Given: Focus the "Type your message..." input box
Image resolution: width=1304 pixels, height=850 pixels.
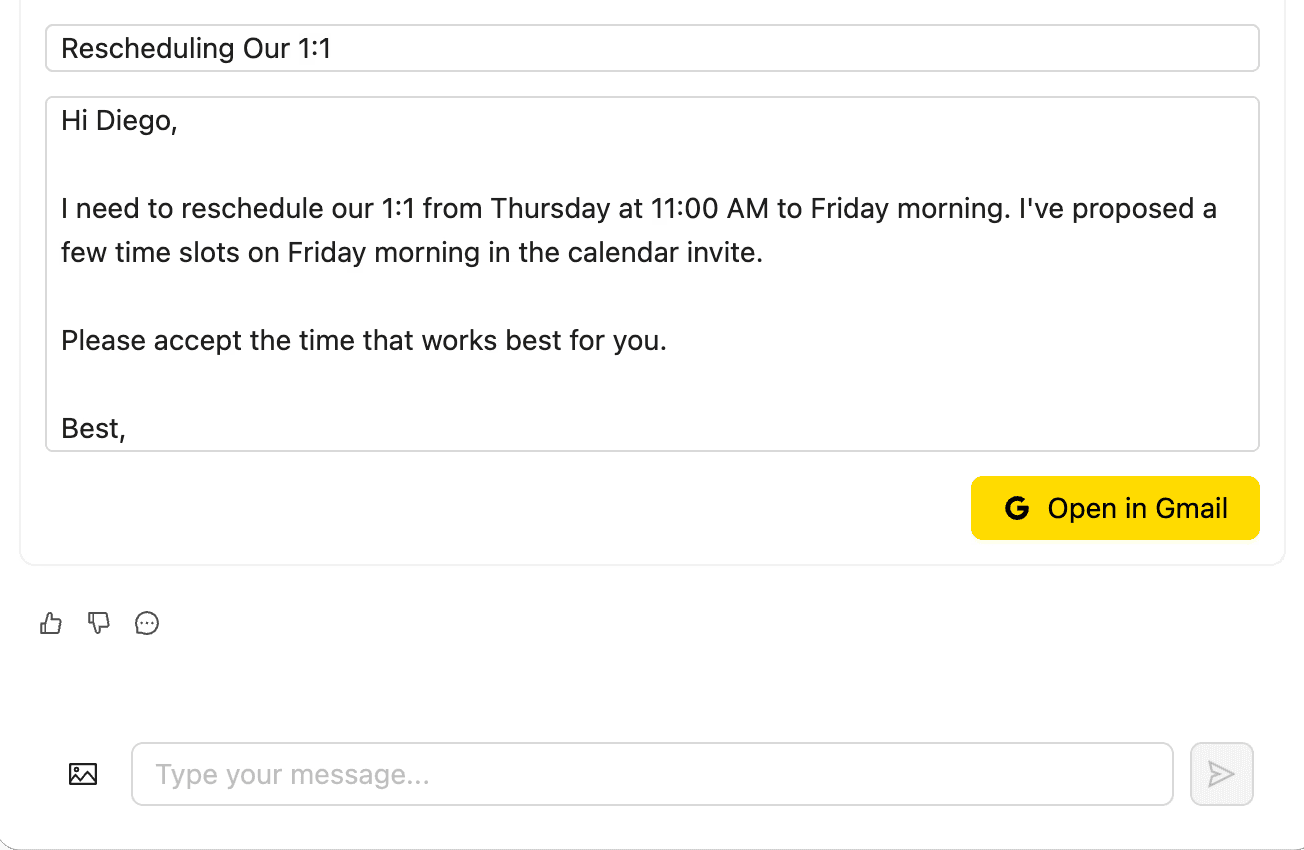Looking at the screenshot, I should [652, 774].
